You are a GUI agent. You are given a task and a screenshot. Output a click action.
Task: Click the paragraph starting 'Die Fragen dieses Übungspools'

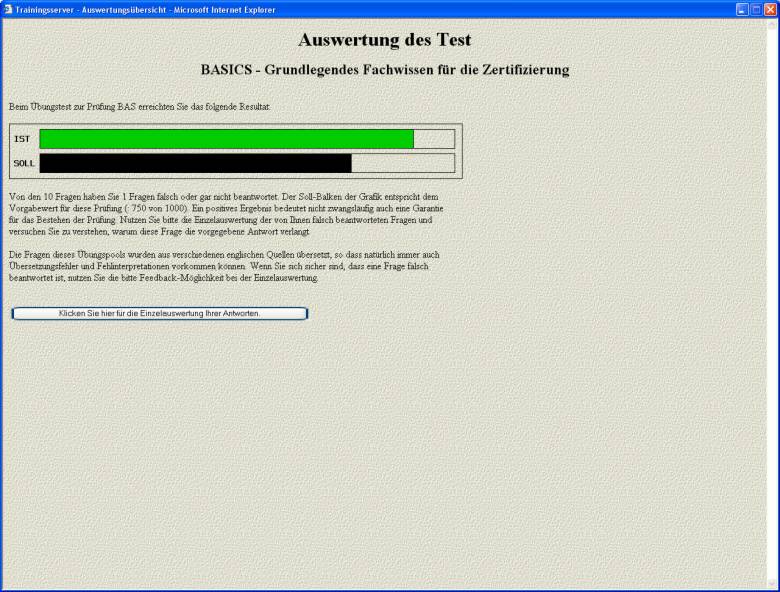[222, 266]
